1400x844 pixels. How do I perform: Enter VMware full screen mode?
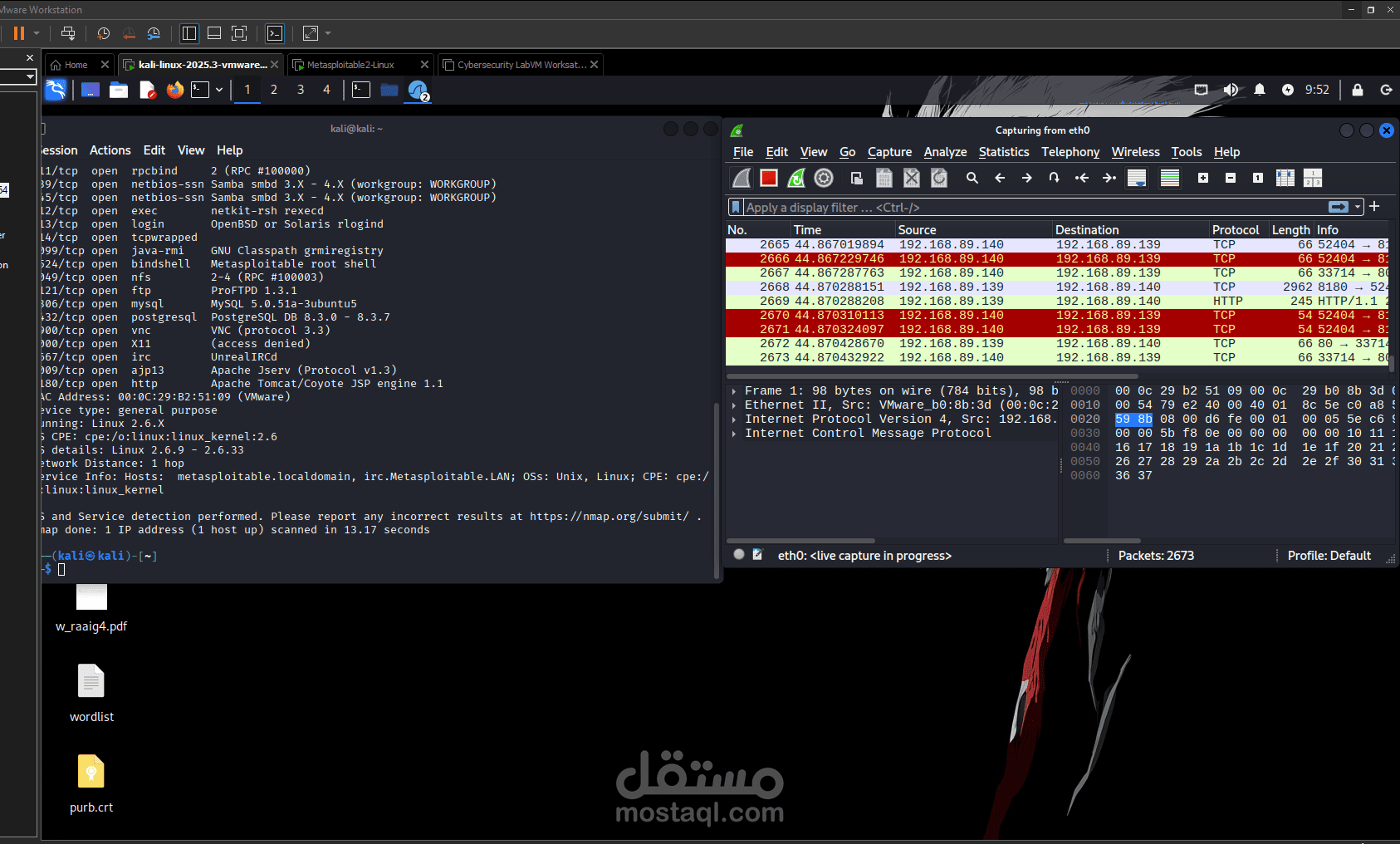click(239, 33)
